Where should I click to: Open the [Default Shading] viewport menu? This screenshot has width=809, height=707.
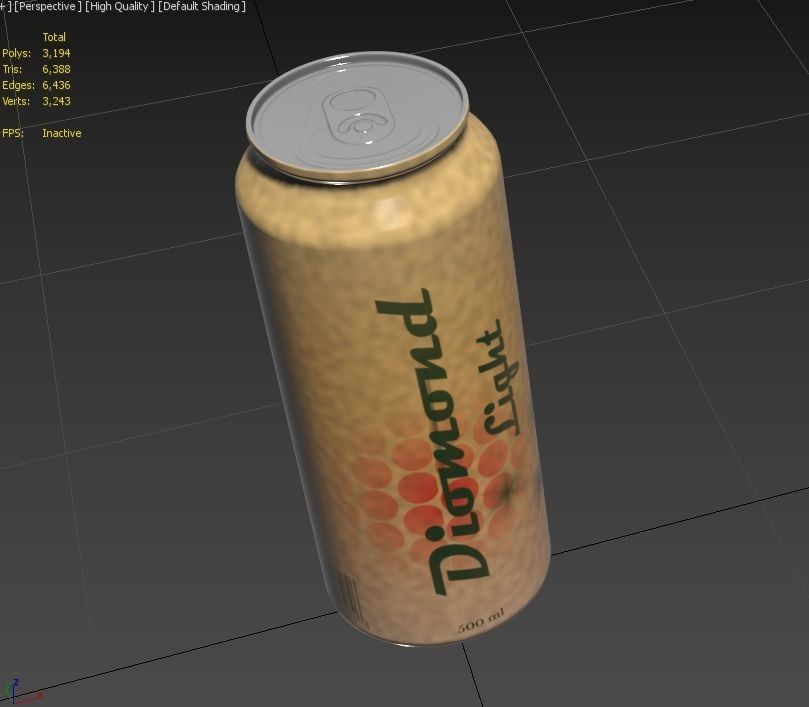pyautogui.click(x=202, y=7)
